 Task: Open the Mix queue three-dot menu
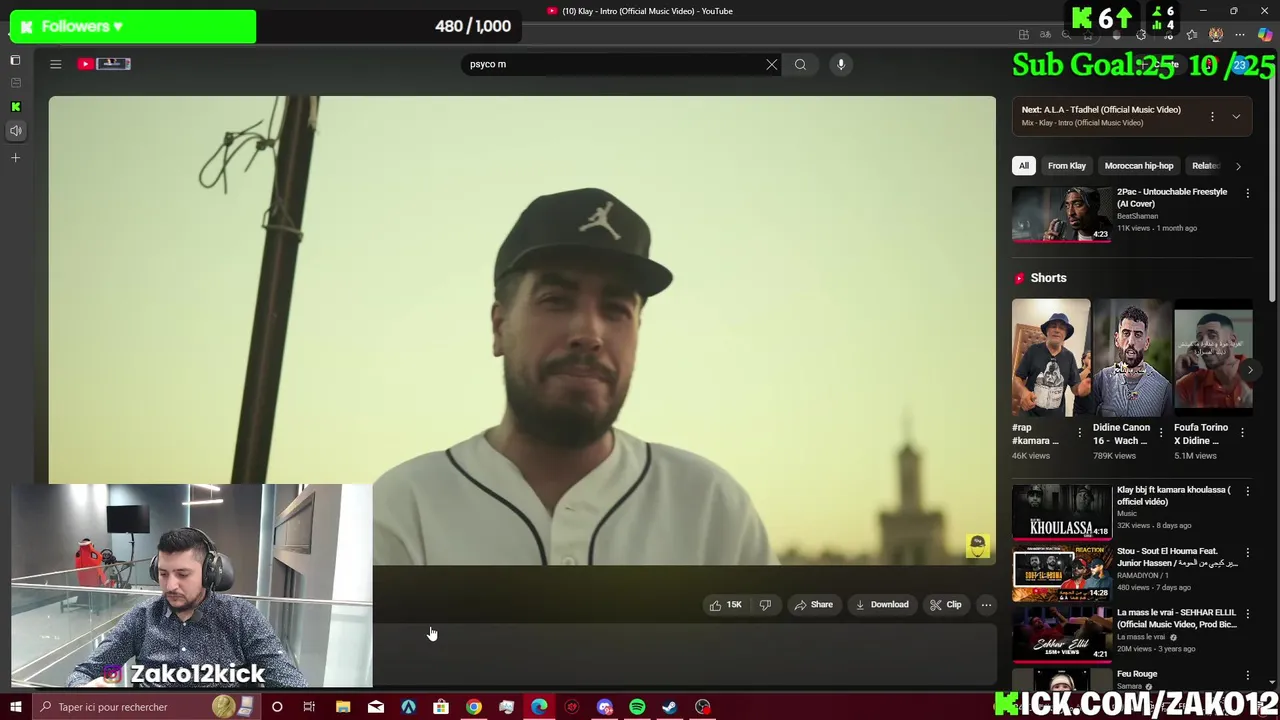[x=1212, y=116]
